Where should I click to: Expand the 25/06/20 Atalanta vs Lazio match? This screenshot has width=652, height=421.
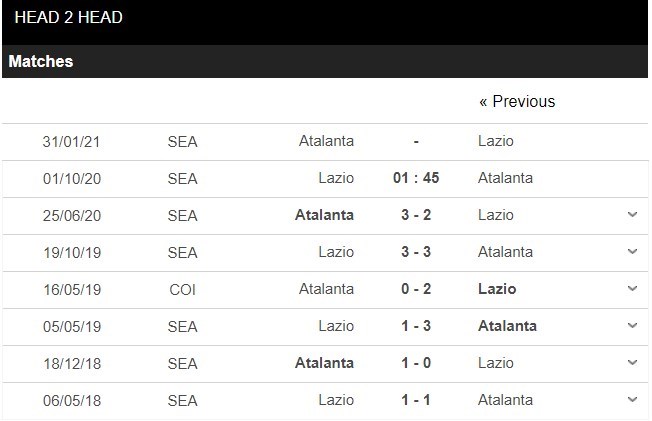pyautogui.click(x=632, y=215)
